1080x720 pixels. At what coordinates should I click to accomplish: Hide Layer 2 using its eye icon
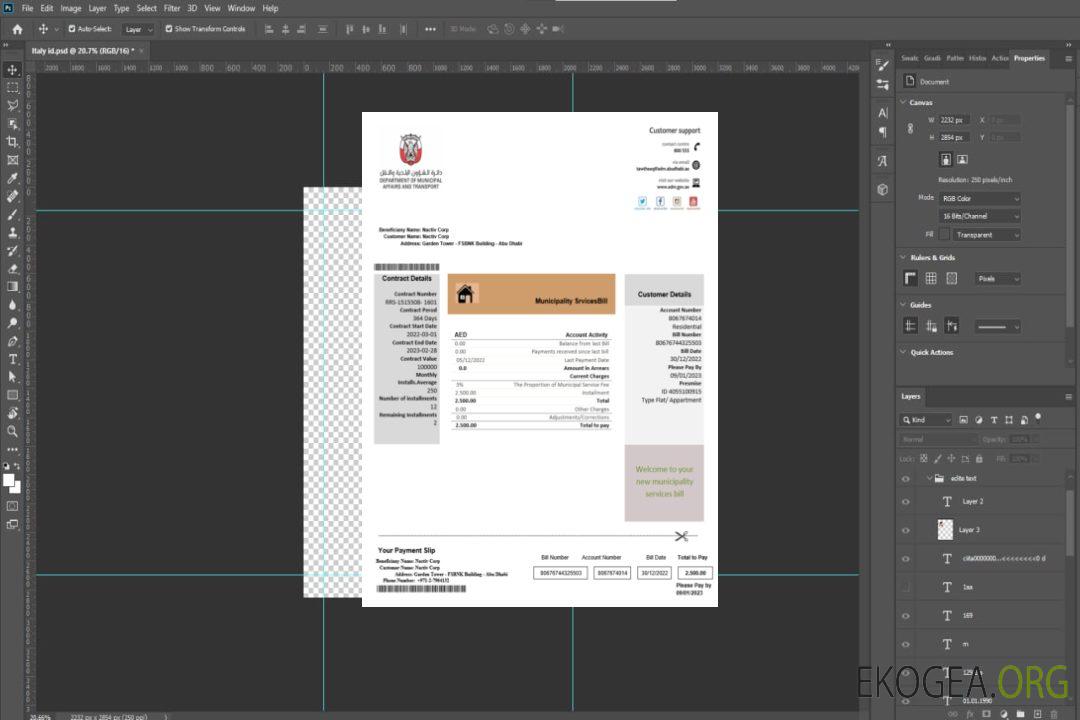[906, 502]
